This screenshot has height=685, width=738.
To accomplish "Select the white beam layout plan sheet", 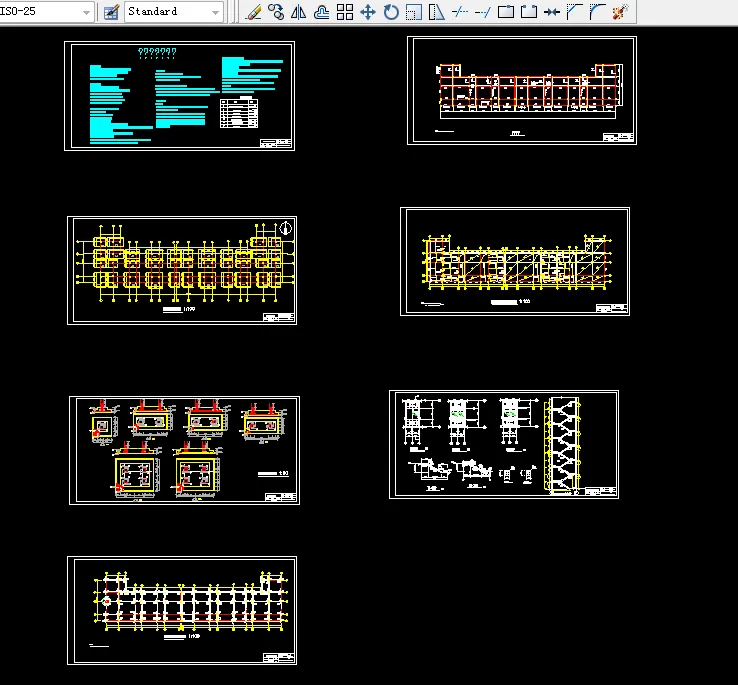I will pos(182,611).
